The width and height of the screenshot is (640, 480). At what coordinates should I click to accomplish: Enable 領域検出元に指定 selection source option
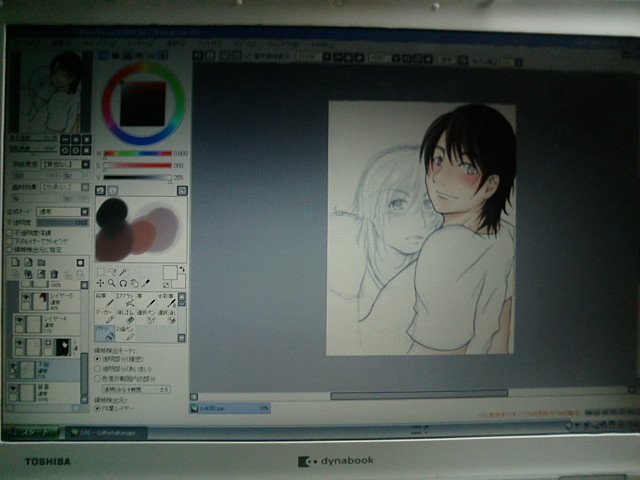point(10,249)
